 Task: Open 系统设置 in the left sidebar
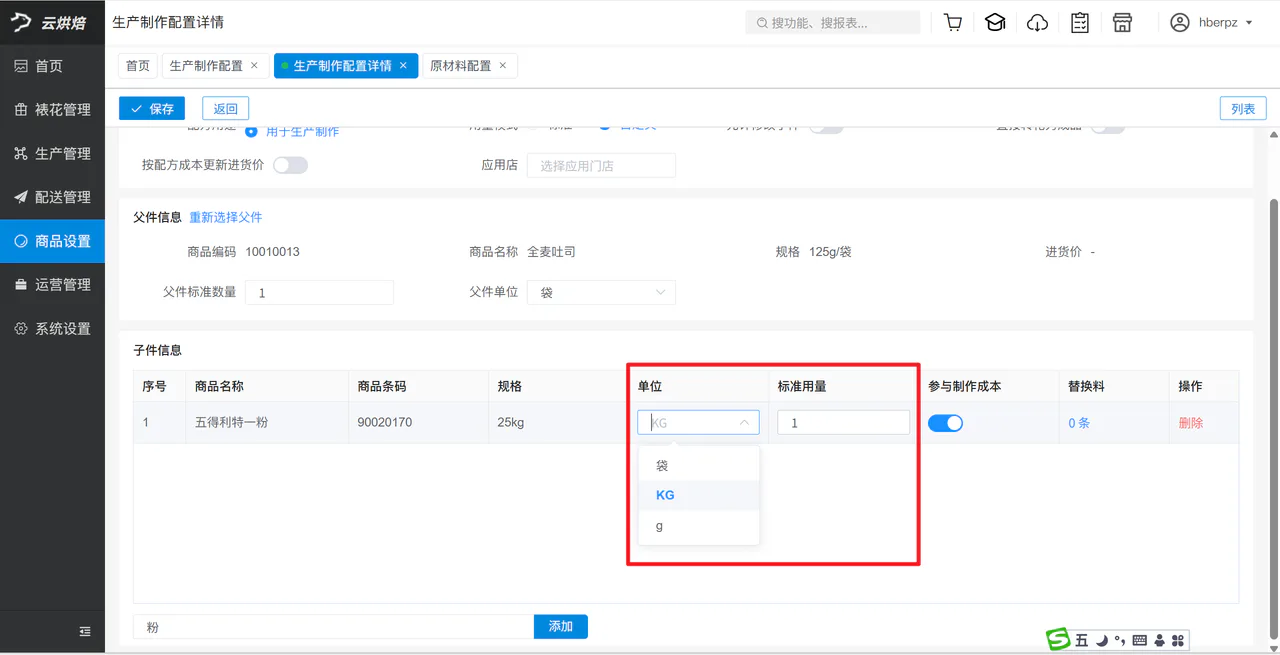[52, 329]
